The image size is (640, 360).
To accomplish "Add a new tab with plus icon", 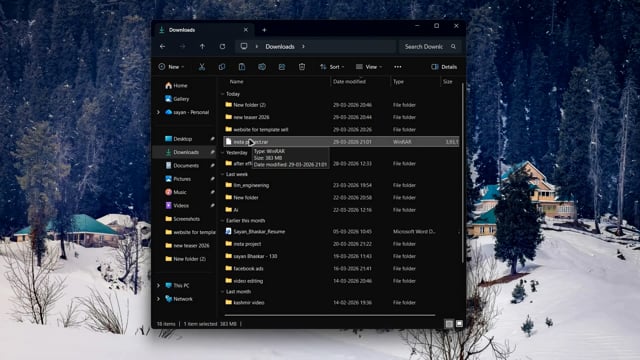I will point(264,30).
